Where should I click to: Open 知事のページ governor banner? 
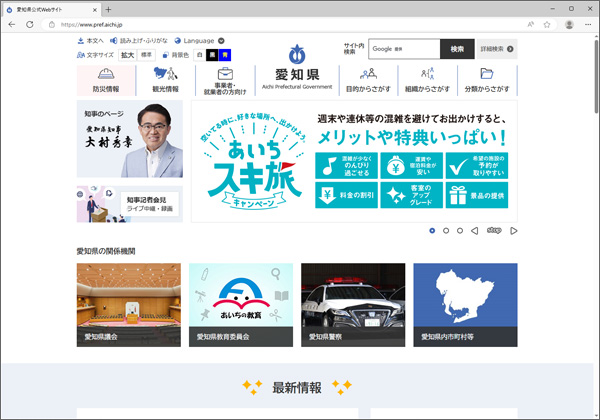coord(130,139)
